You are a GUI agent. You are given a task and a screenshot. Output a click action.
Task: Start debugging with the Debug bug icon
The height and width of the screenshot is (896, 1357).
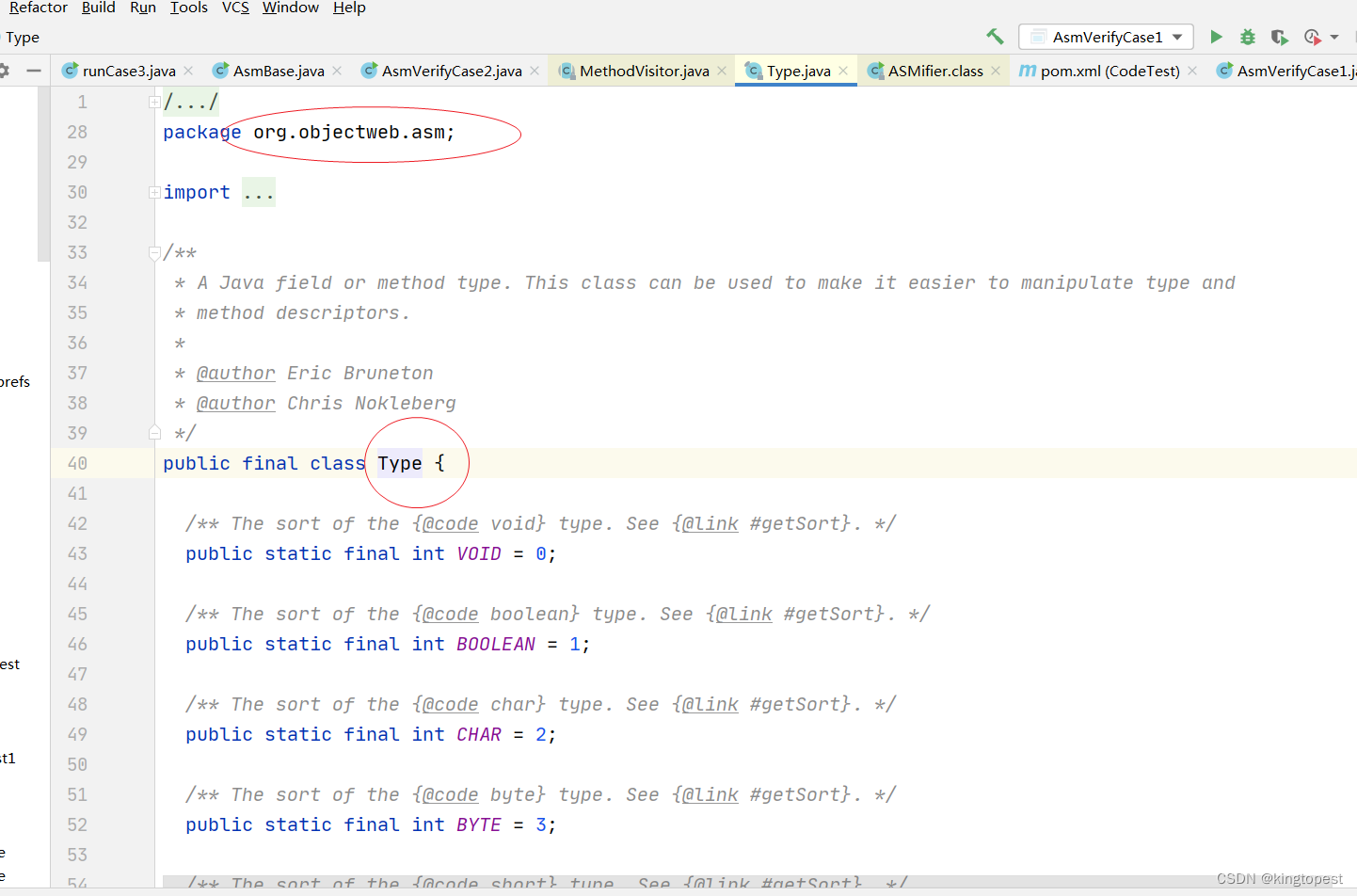(1247, 36)
